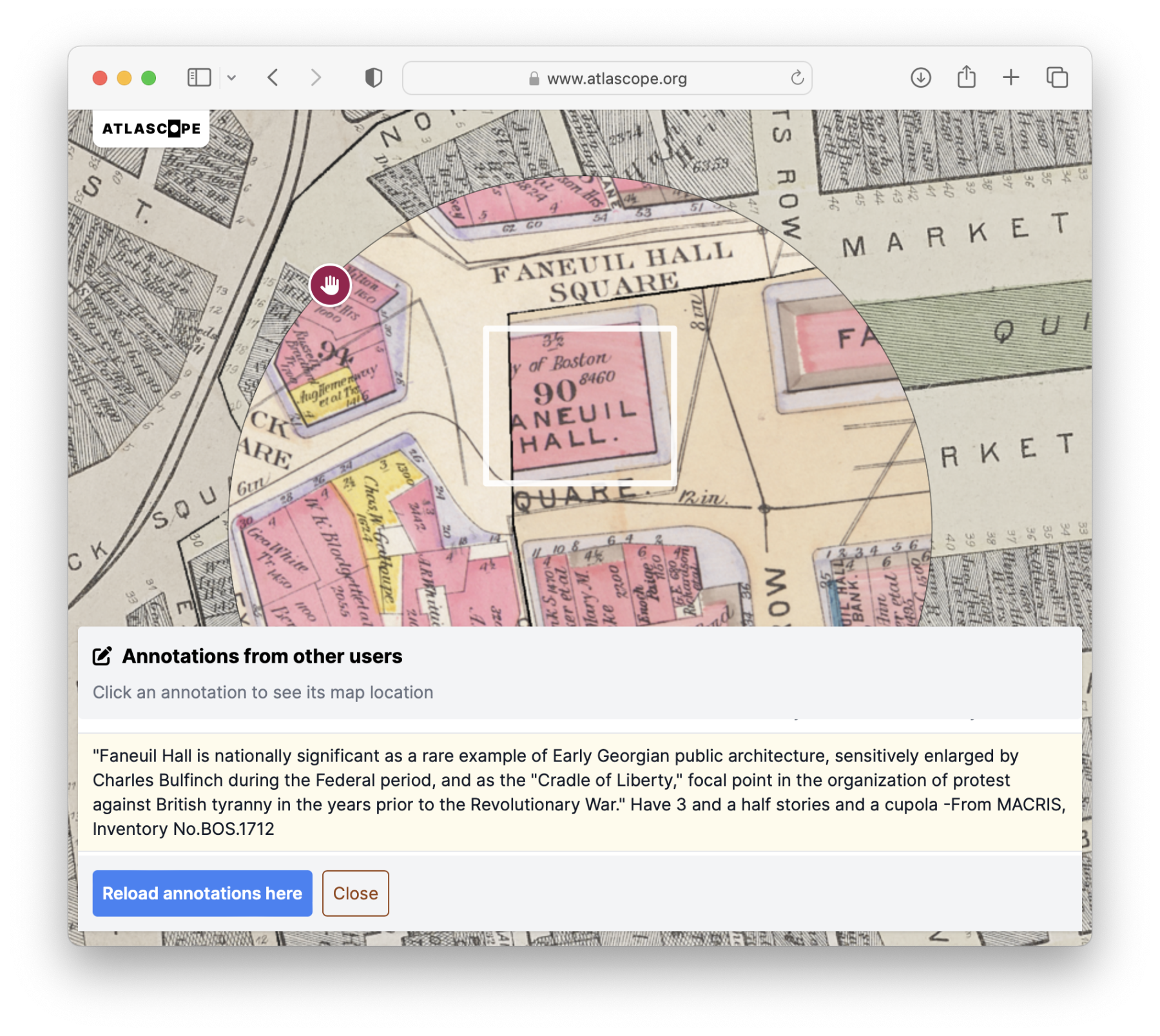Click the Atlascope logo
The image size is (1160, 1036).
pos(151,128)
